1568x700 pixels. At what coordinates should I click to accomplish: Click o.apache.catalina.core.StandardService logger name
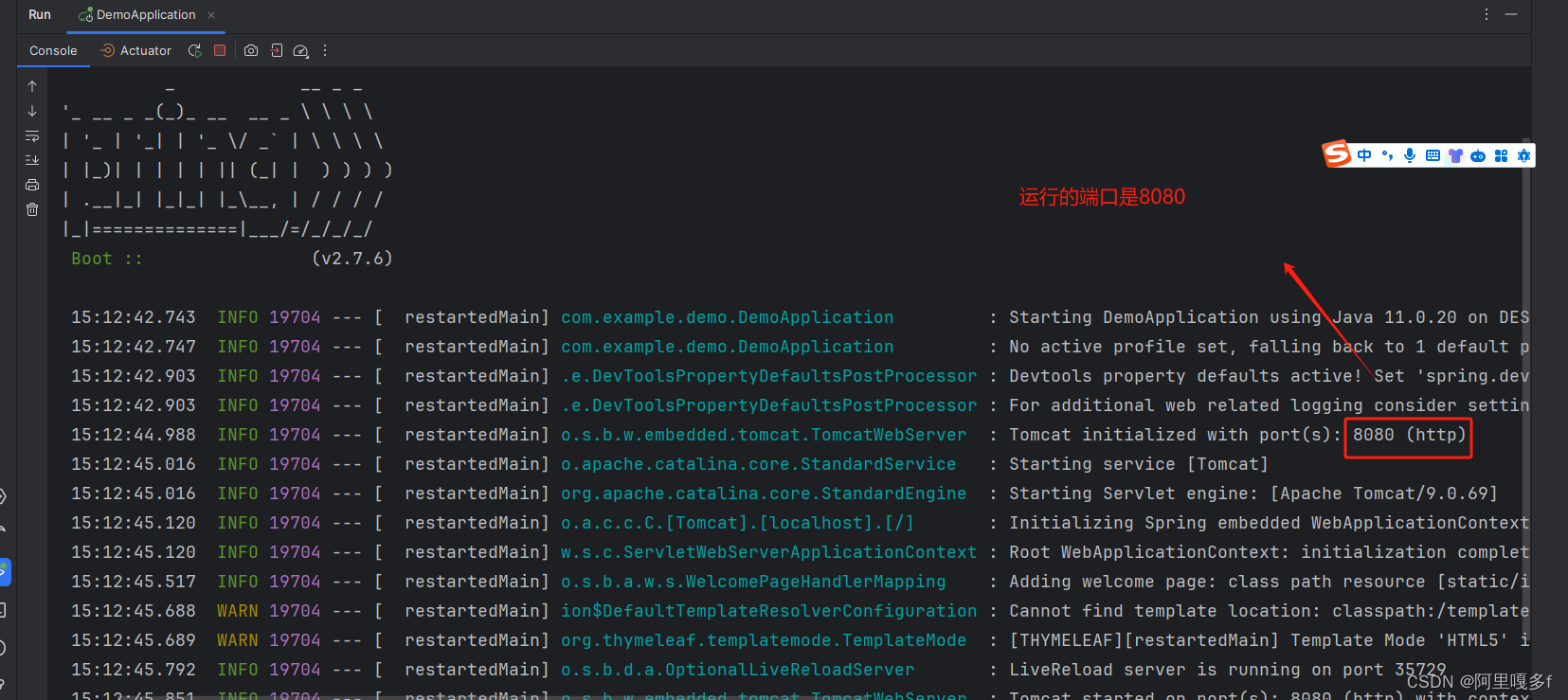[758, 464]
